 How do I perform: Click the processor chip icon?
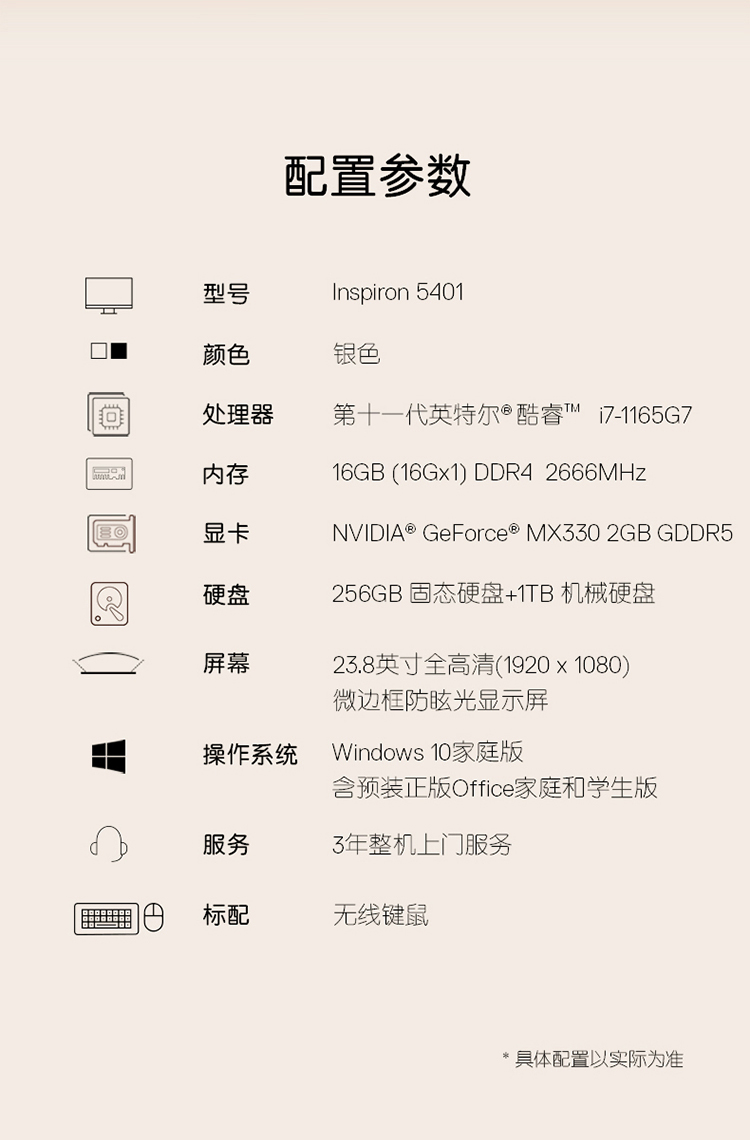pyautogui.click(x=108, y=414)
